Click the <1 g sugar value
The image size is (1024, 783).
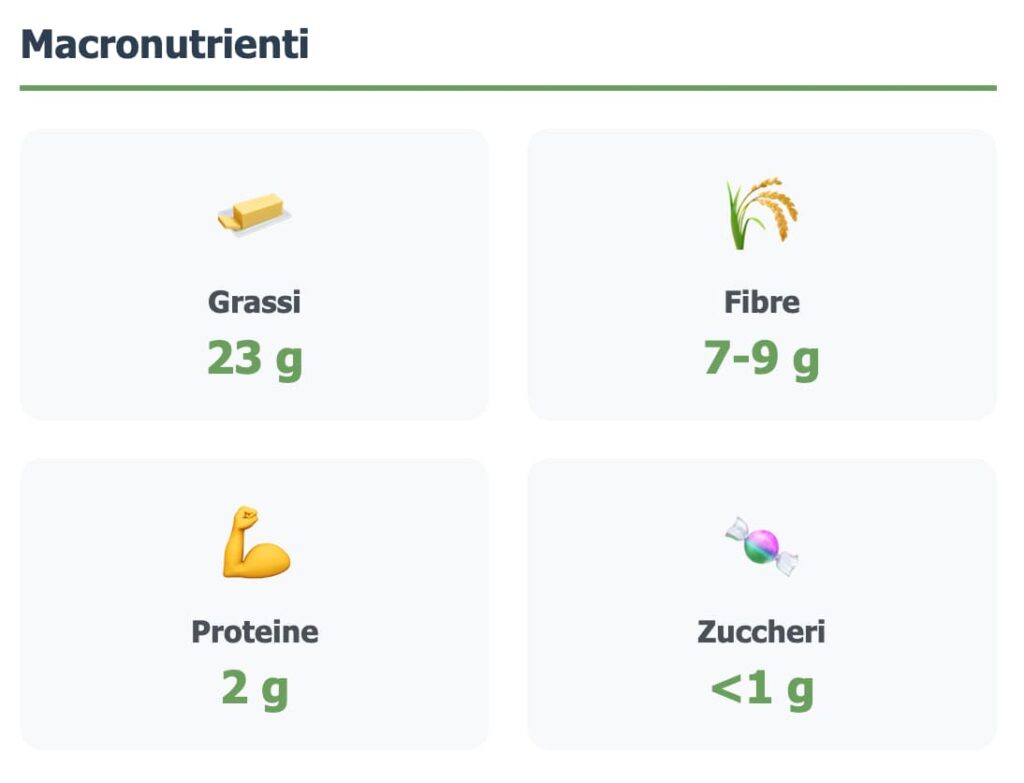(762, 688)
